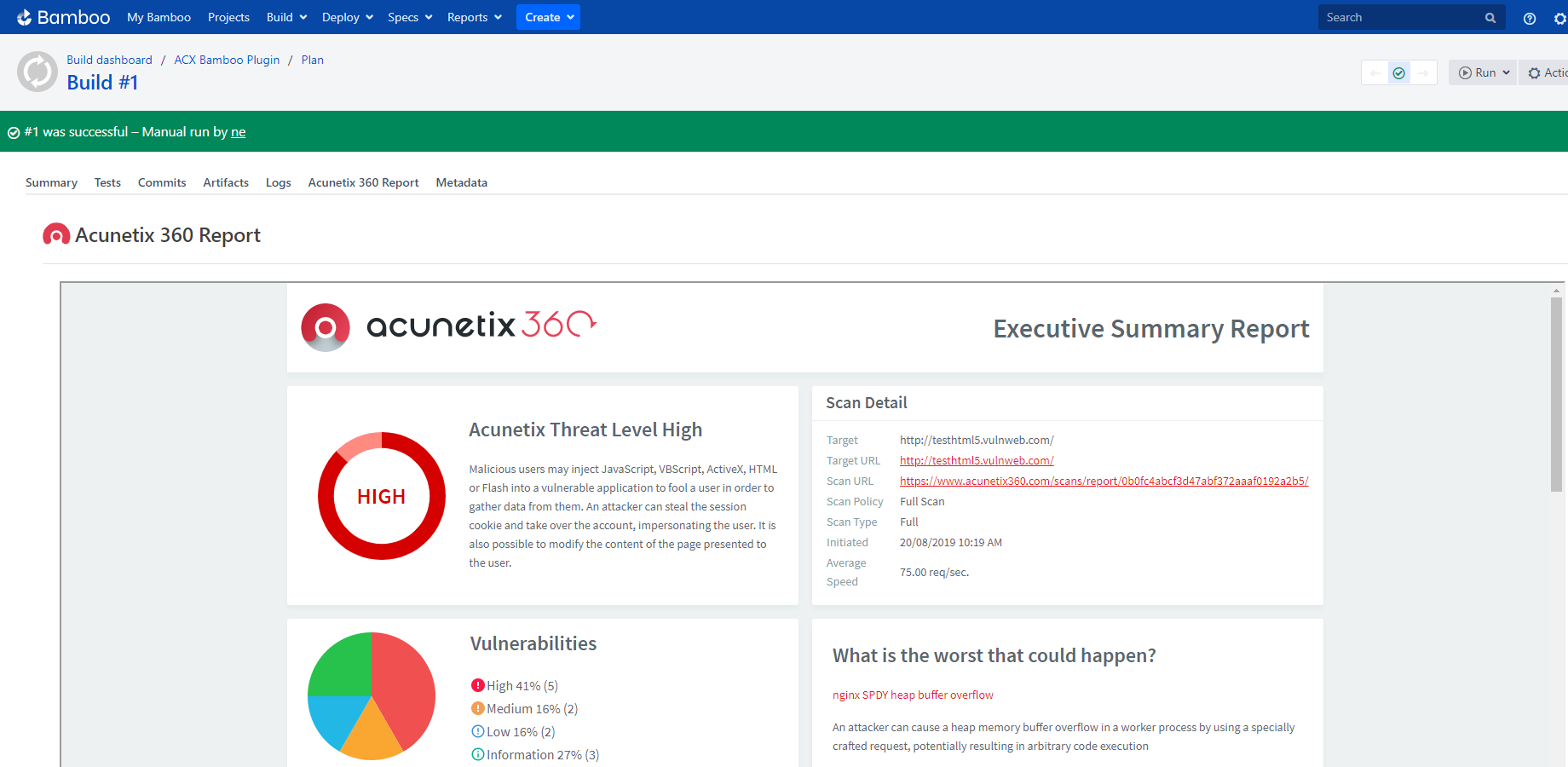Open the Run dropdown
The height and width of the screenshot is (767, 1568).
[x=1484, y=72]
